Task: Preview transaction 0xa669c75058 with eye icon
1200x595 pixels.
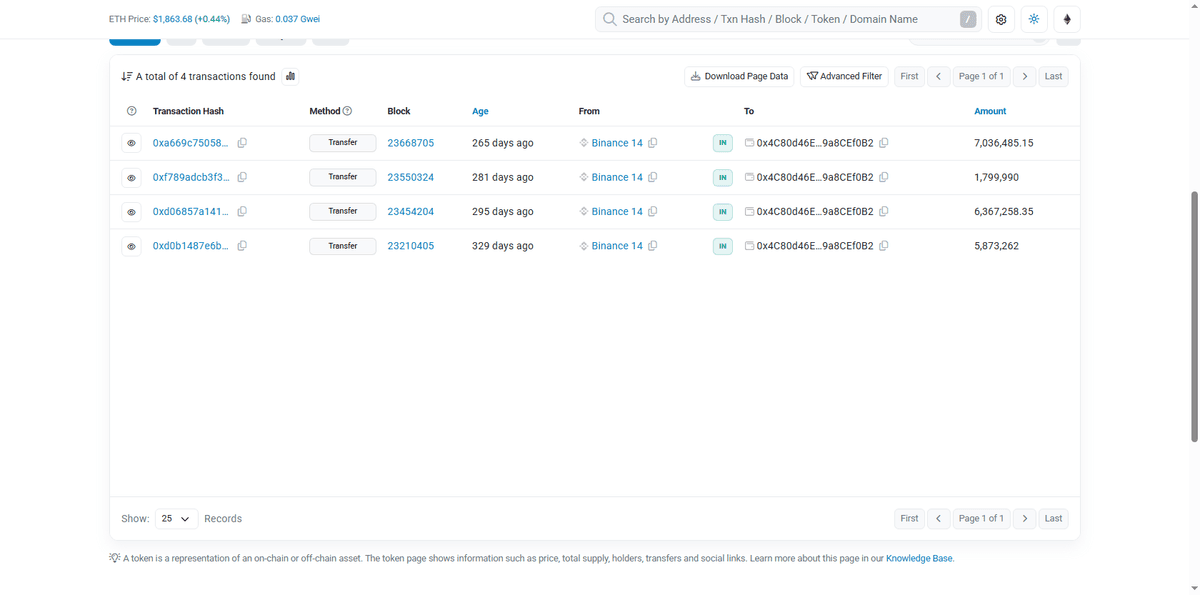Action: 131,143
